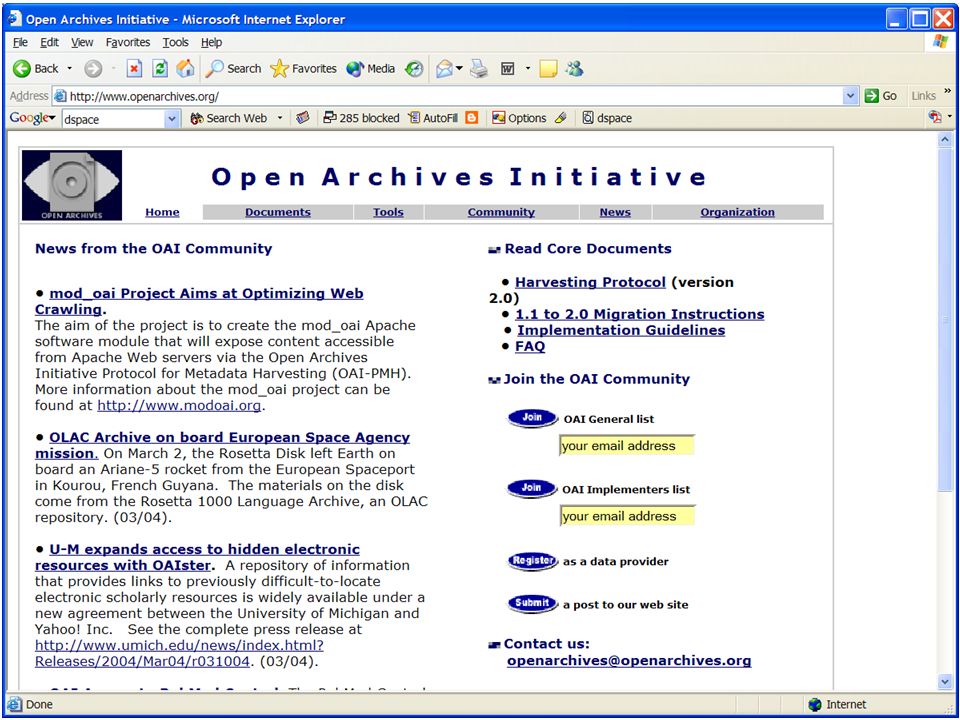Print the page with printer icon
This screenshot has width=960, height=720.
[479, 69]
